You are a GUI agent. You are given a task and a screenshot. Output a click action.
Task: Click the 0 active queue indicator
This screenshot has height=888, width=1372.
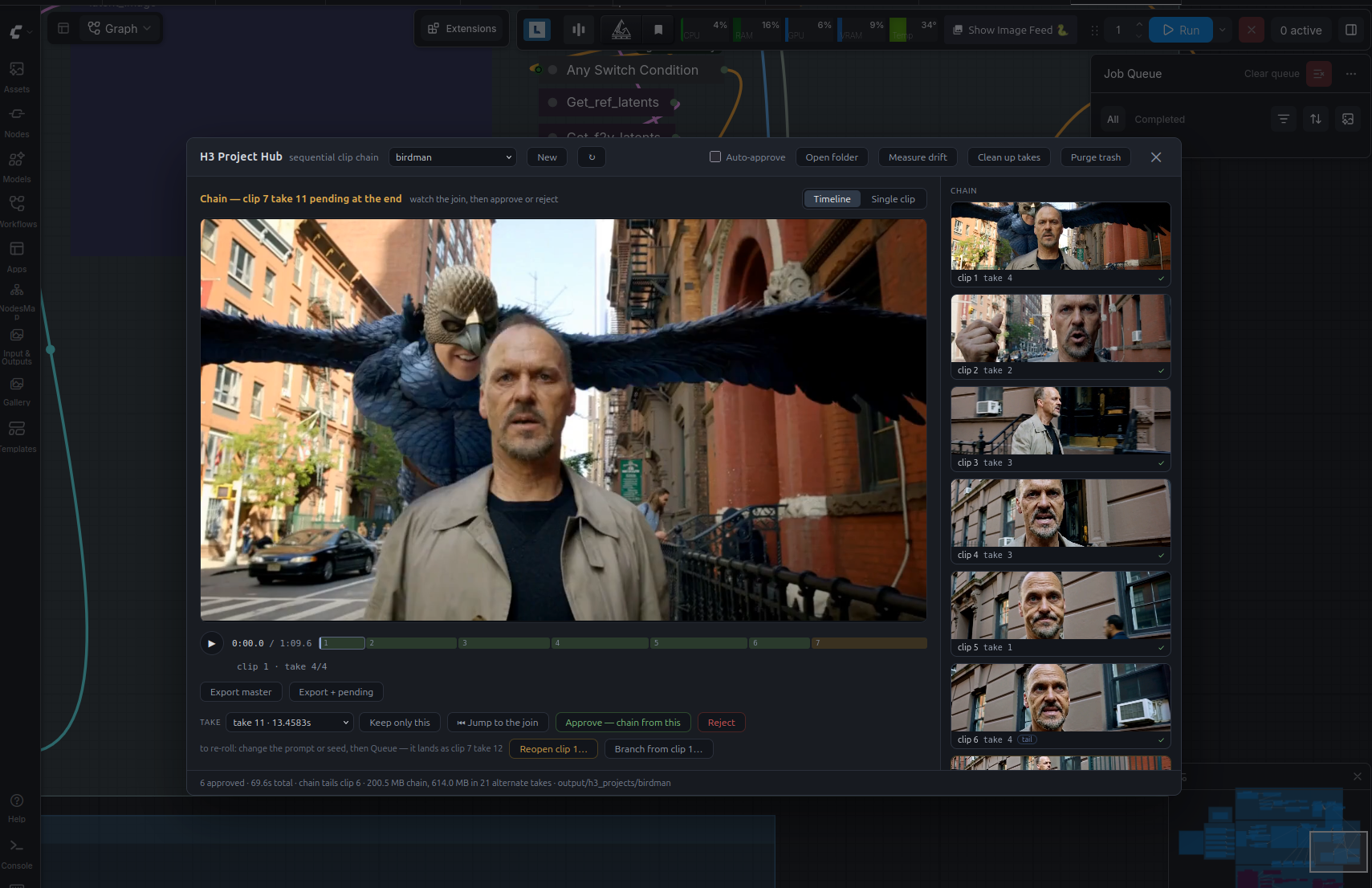(1301, 31)
